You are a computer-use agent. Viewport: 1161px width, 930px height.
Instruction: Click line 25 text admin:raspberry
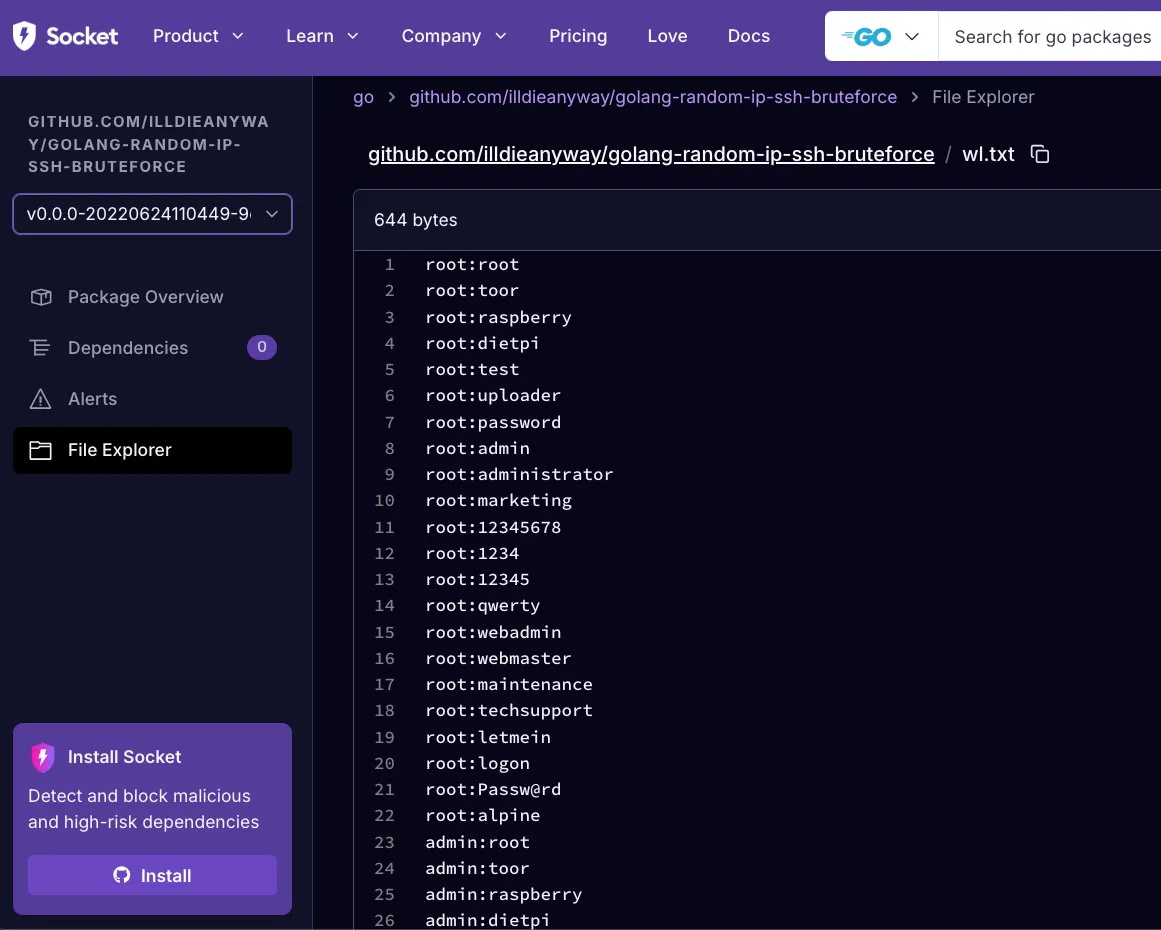click(x=503, y=894)
